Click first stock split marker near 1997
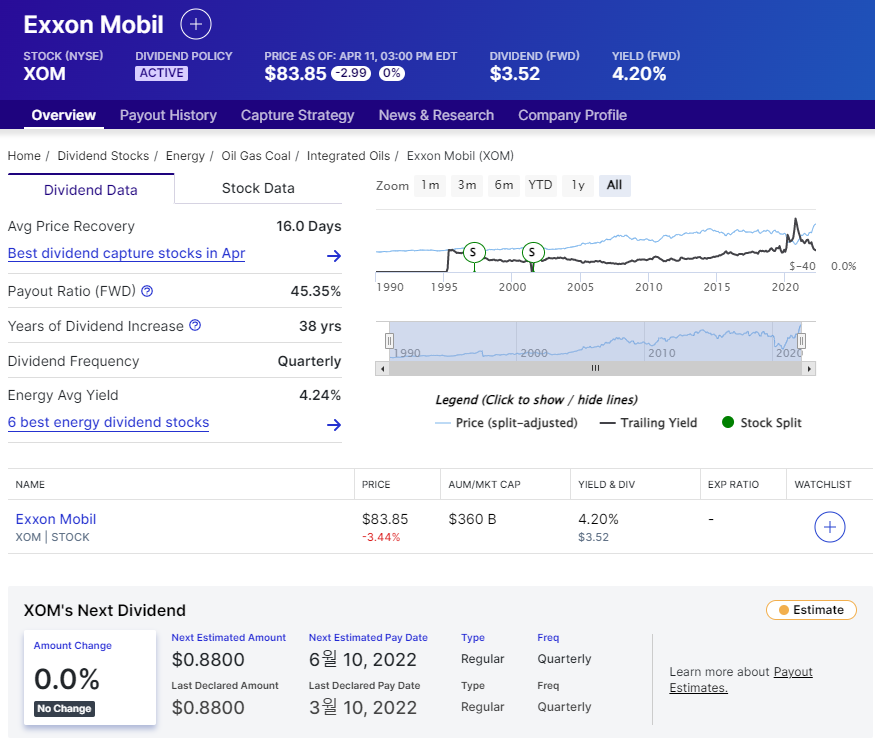 coord(474,252)
